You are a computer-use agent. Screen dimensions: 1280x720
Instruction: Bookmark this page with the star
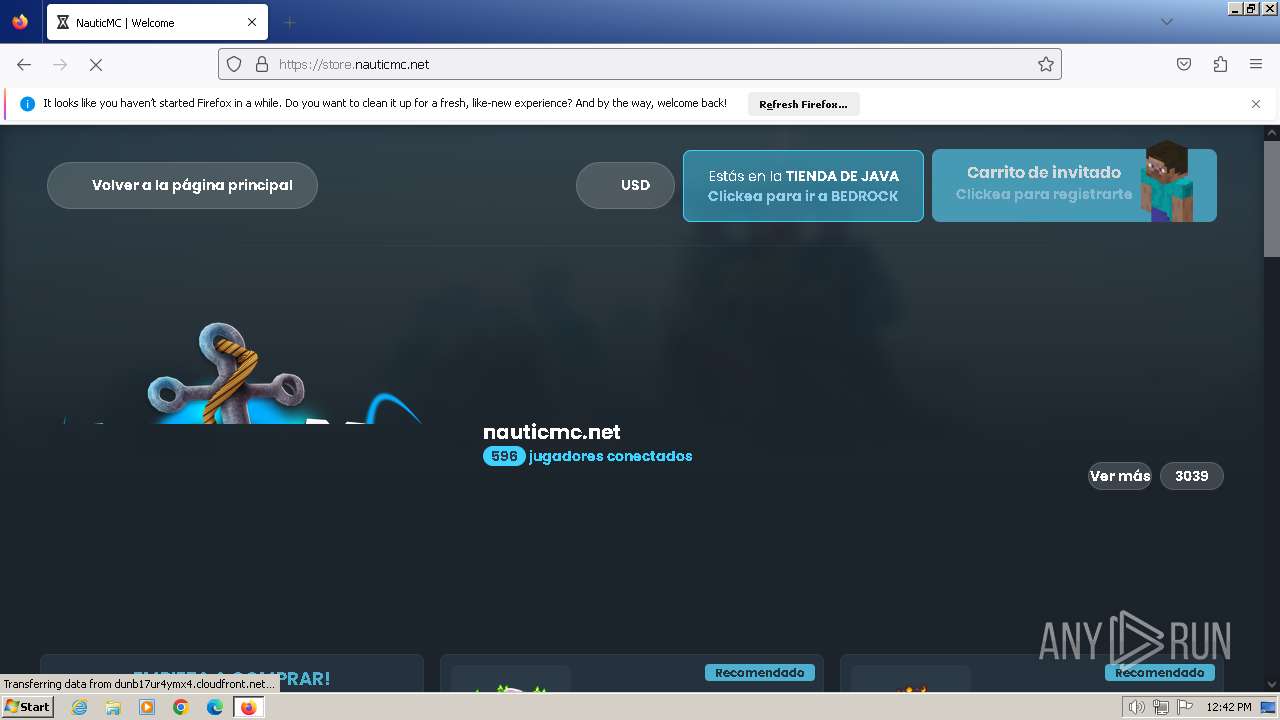[1046, 64]
